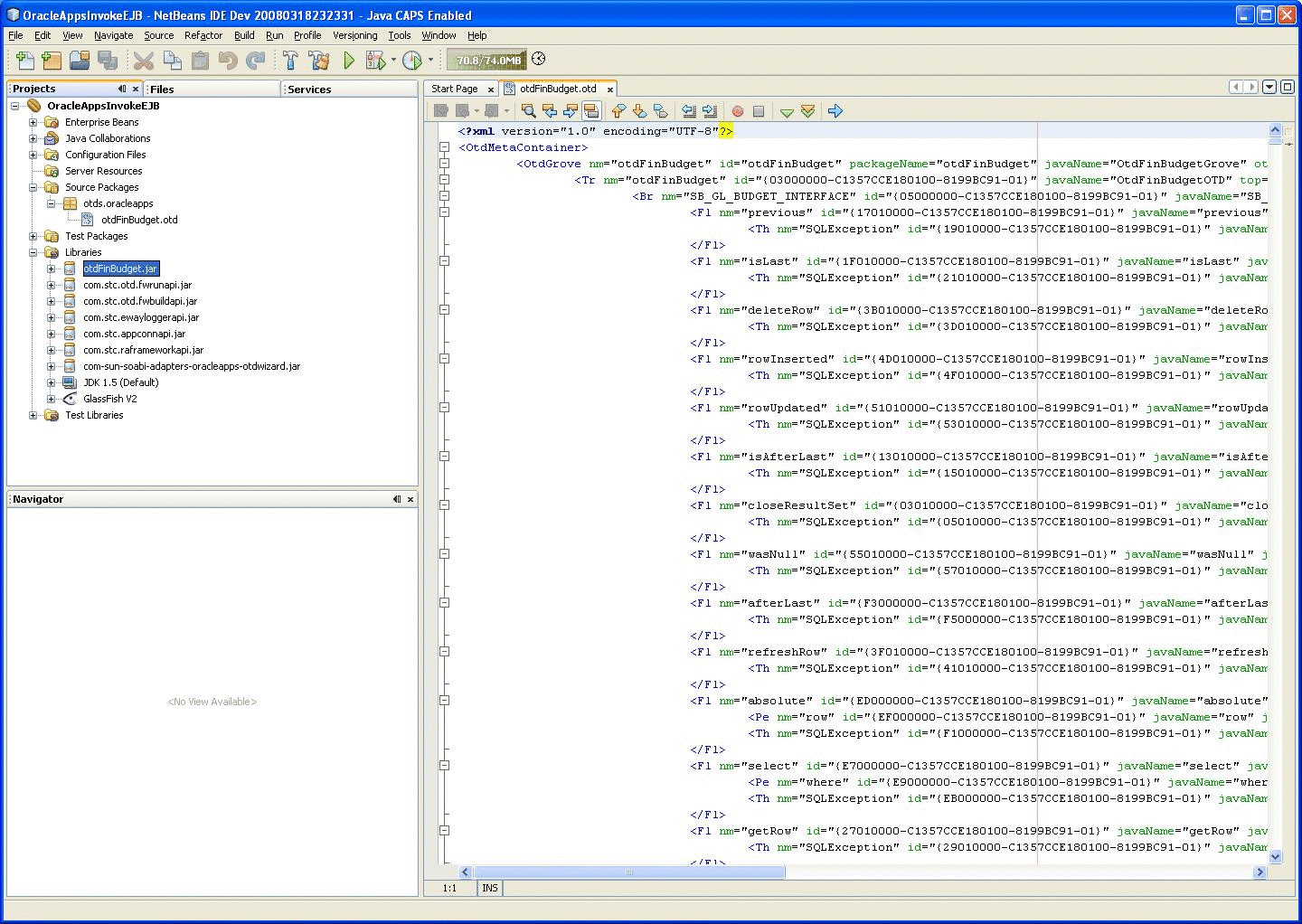Open Debug Main Project dropdown arrow
The image size is (1302, 924).
coord(393,61)
